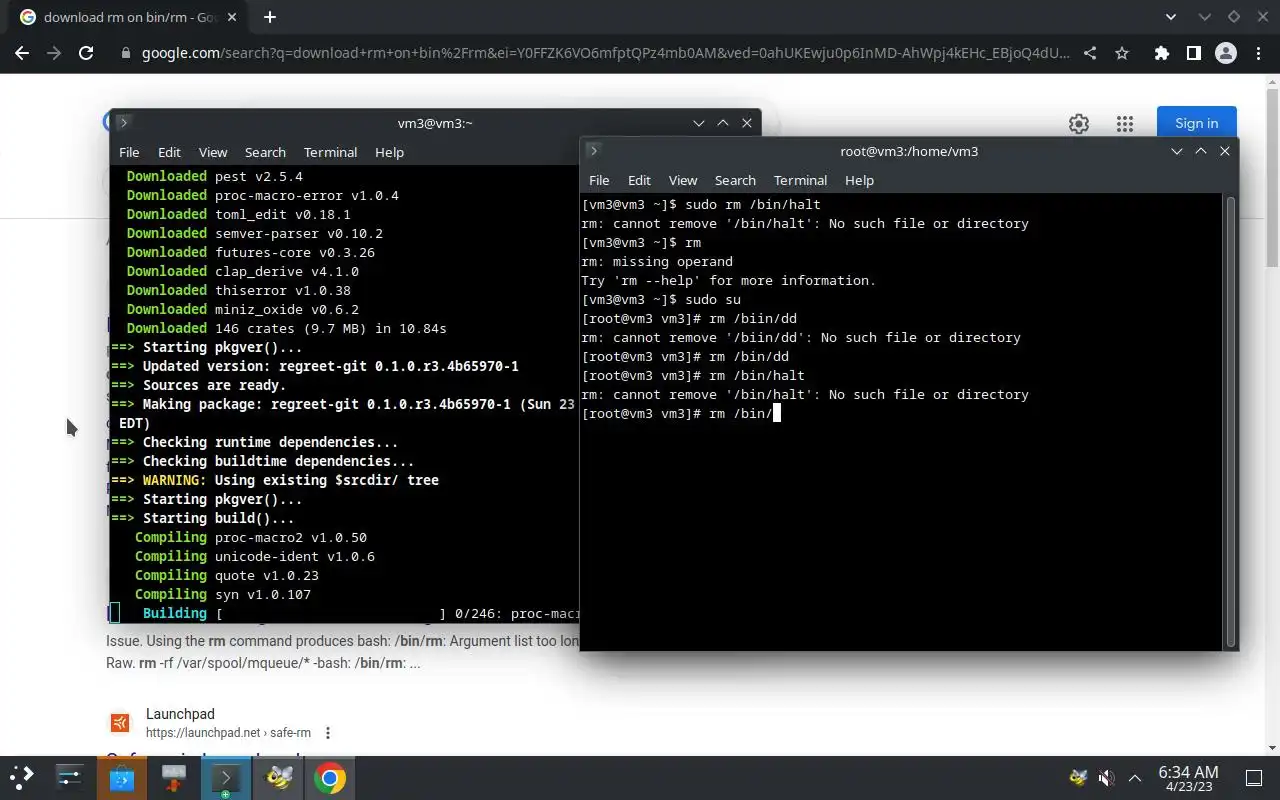Click the forward navigation arrow in Chrome
The width and height of the screenshot is (1280, 800).
point(54,53)
